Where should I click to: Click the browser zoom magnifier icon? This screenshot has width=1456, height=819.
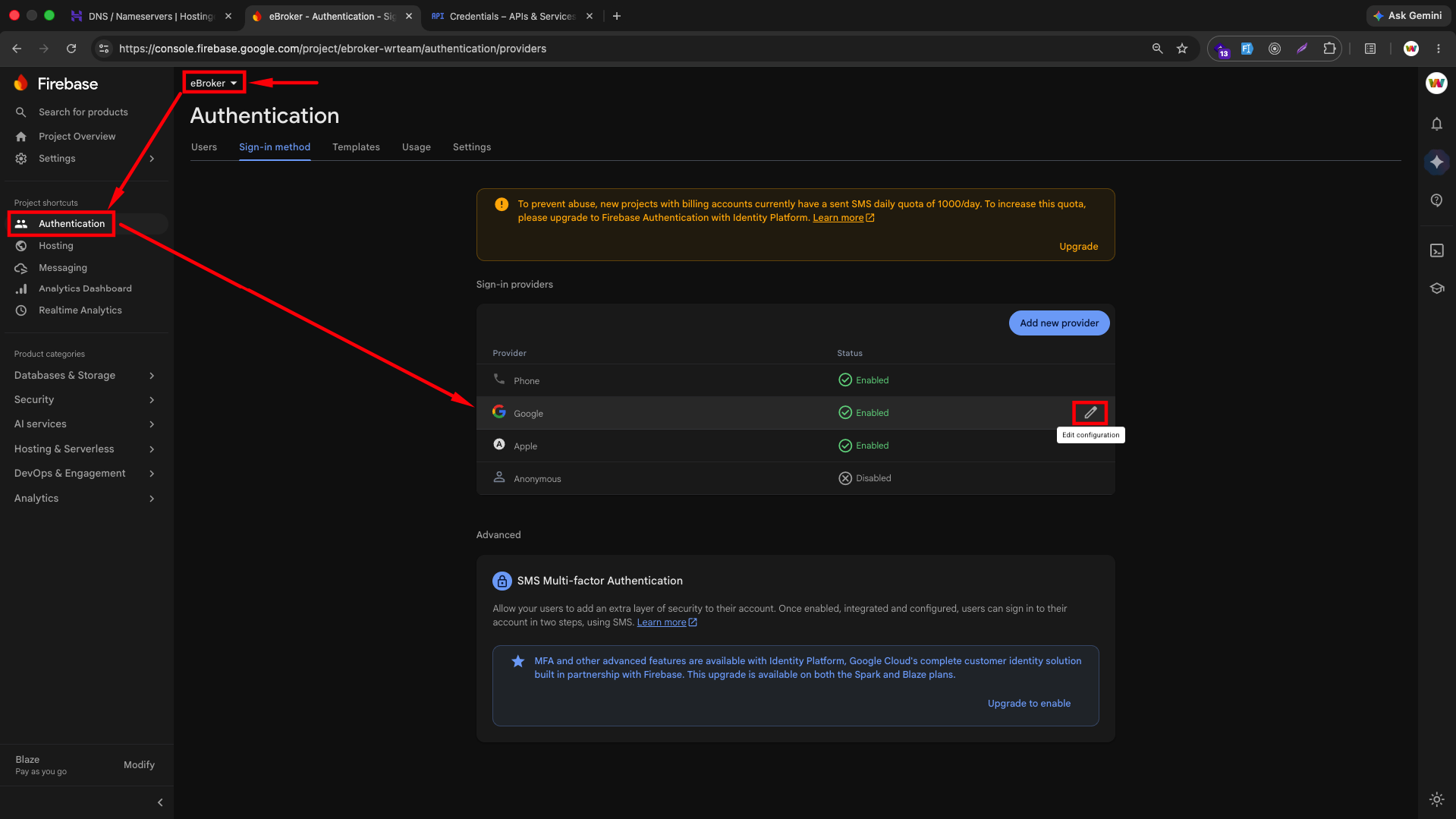(x=1157, y=49)
